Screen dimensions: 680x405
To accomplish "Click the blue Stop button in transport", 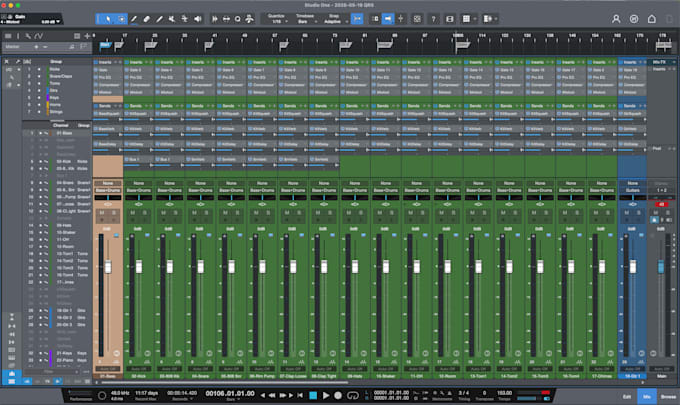I will 313,395.
